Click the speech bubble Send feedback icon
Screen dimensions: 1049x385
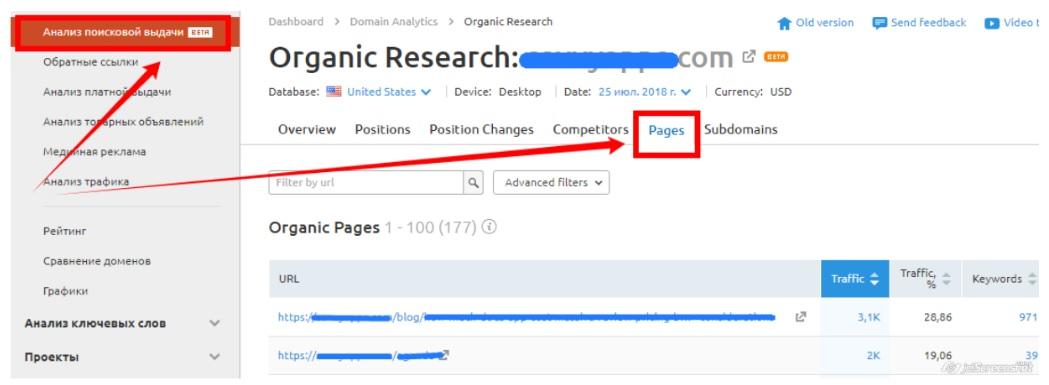coord(880,23)
